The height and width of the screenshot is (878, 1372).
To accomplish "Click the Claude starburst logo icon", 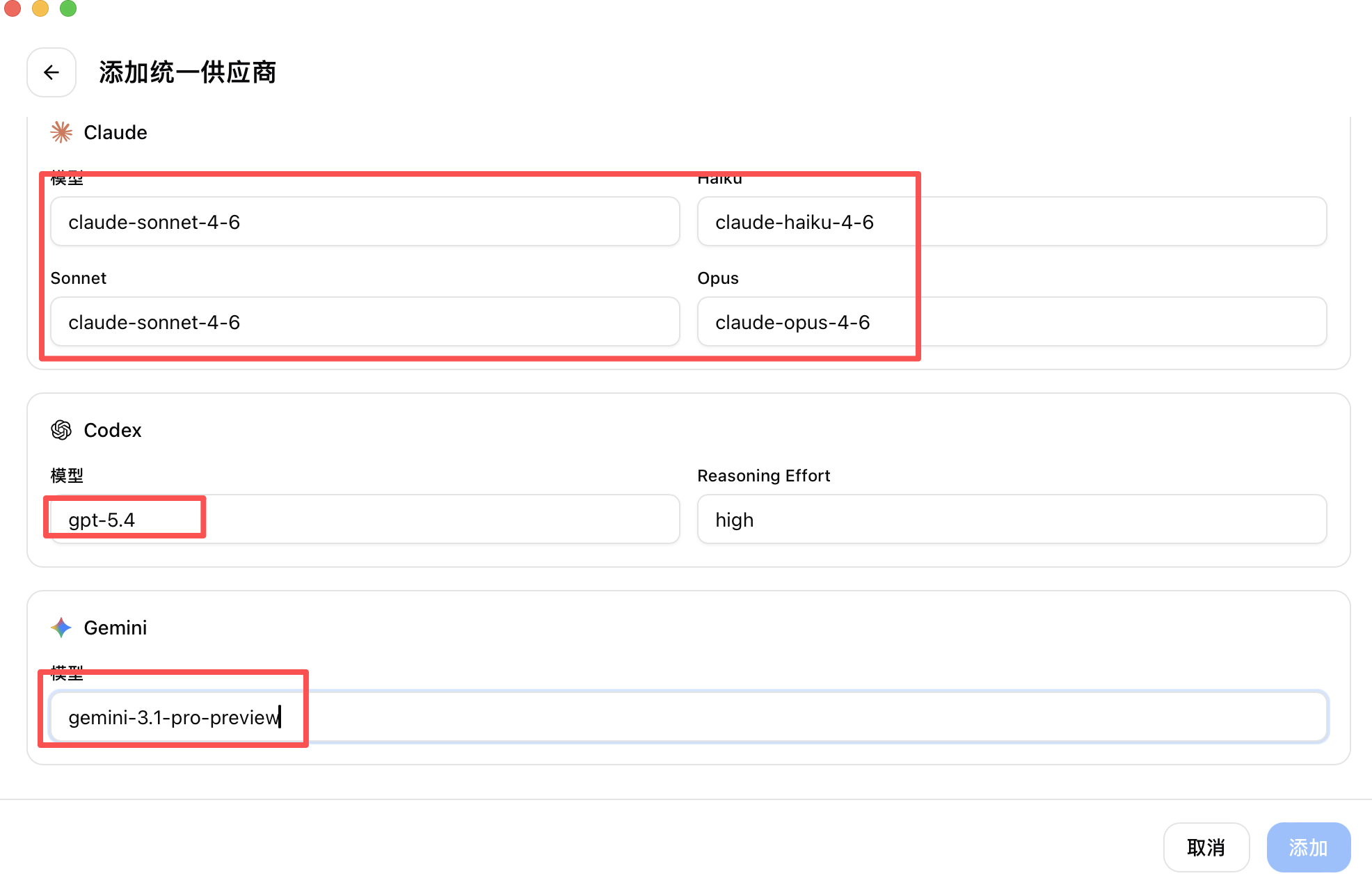I will point(61,132).
